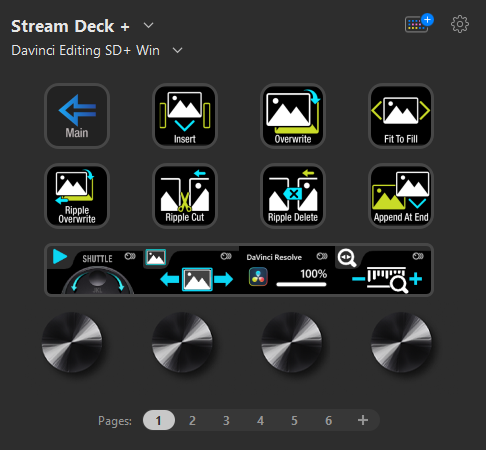Click the 100% volume value
Viewport: 486px width, 450px height.
tap(313, 274)
